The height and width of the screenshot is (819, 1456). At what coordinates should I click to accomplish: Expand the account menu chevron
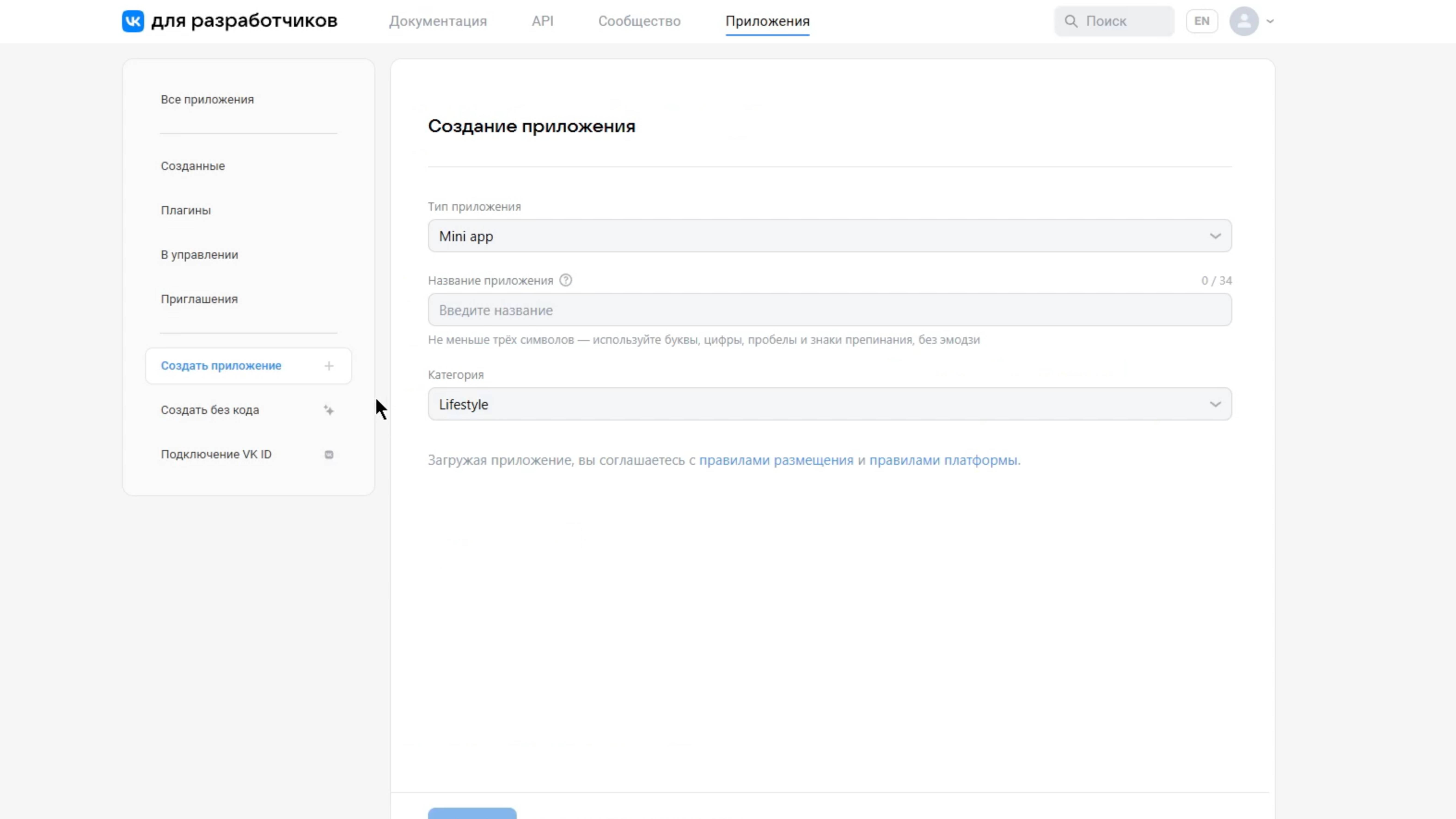coord(1270,21)
